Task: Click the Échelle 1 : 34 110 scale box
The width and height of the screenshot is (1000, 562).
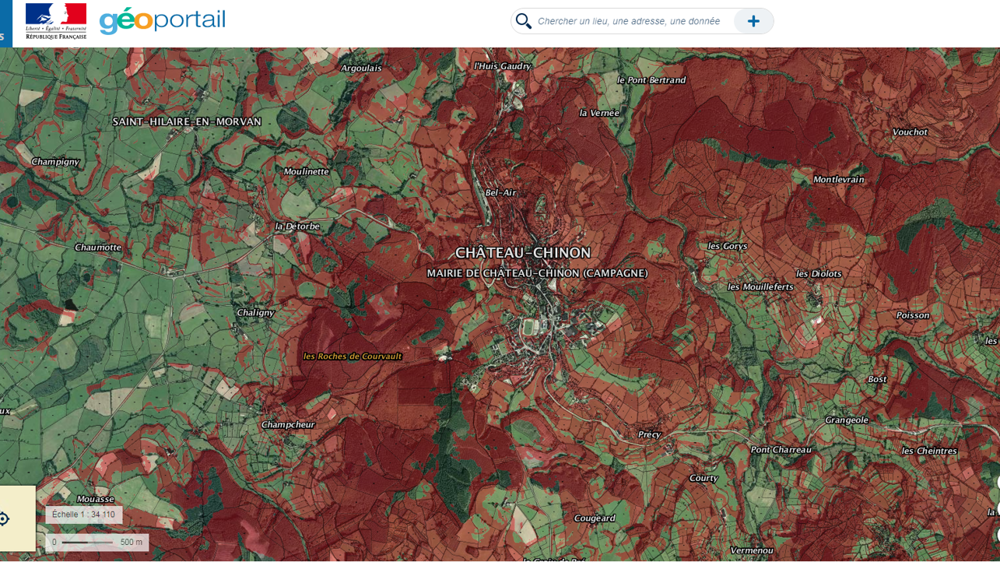Action: (x=84, y=515)
